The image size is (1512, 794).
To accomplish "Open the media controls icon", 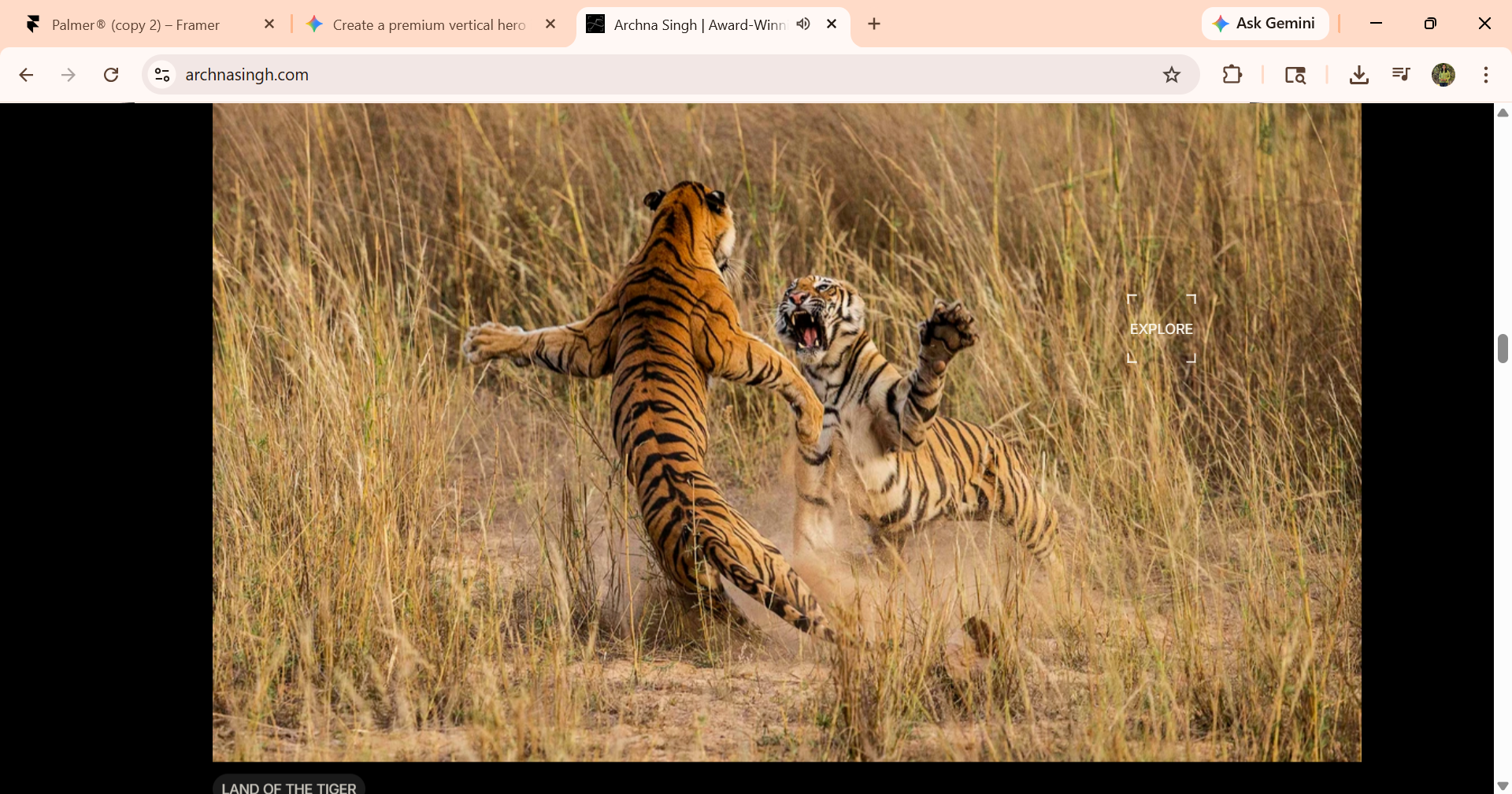I will click(x=1401, y=75).
